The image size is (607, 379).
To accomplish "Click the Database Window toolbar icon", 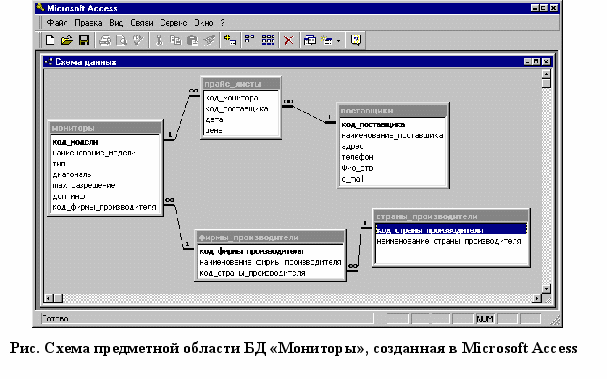I will click(310, 40).
